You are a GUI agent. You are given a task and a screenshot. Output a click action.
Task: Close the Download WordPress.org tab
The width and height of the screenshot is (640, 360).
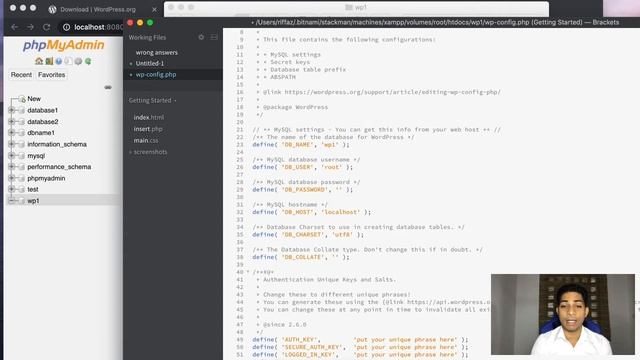click(x=154, y=9)
